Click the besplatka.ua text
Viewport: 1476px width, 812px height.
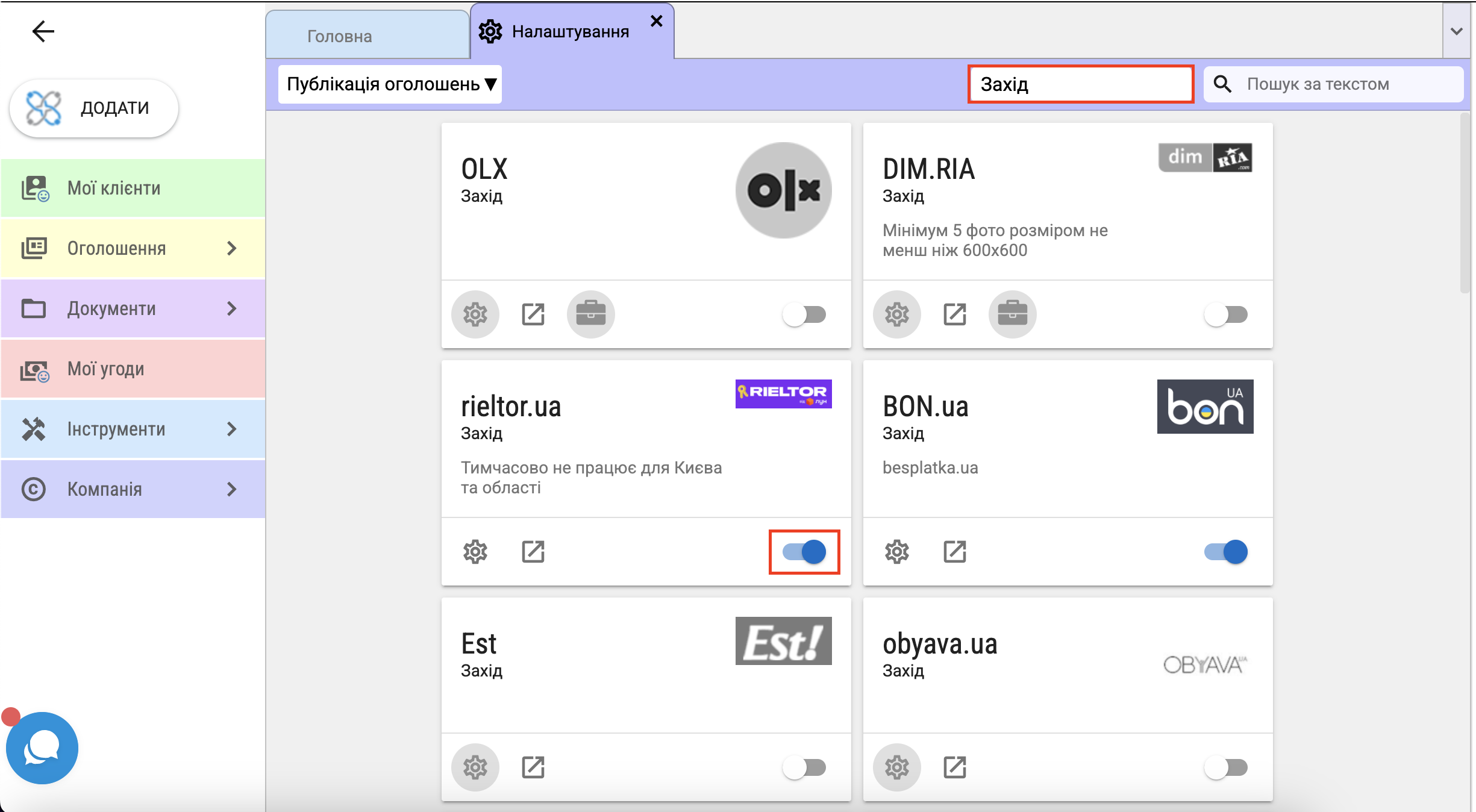tap(930, 467)
